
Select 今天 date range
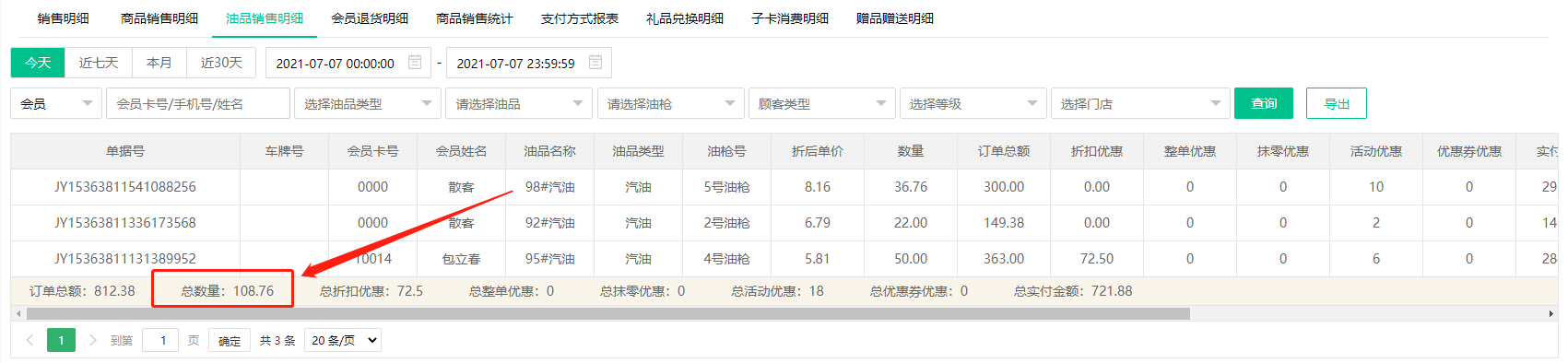click(38, 63)
